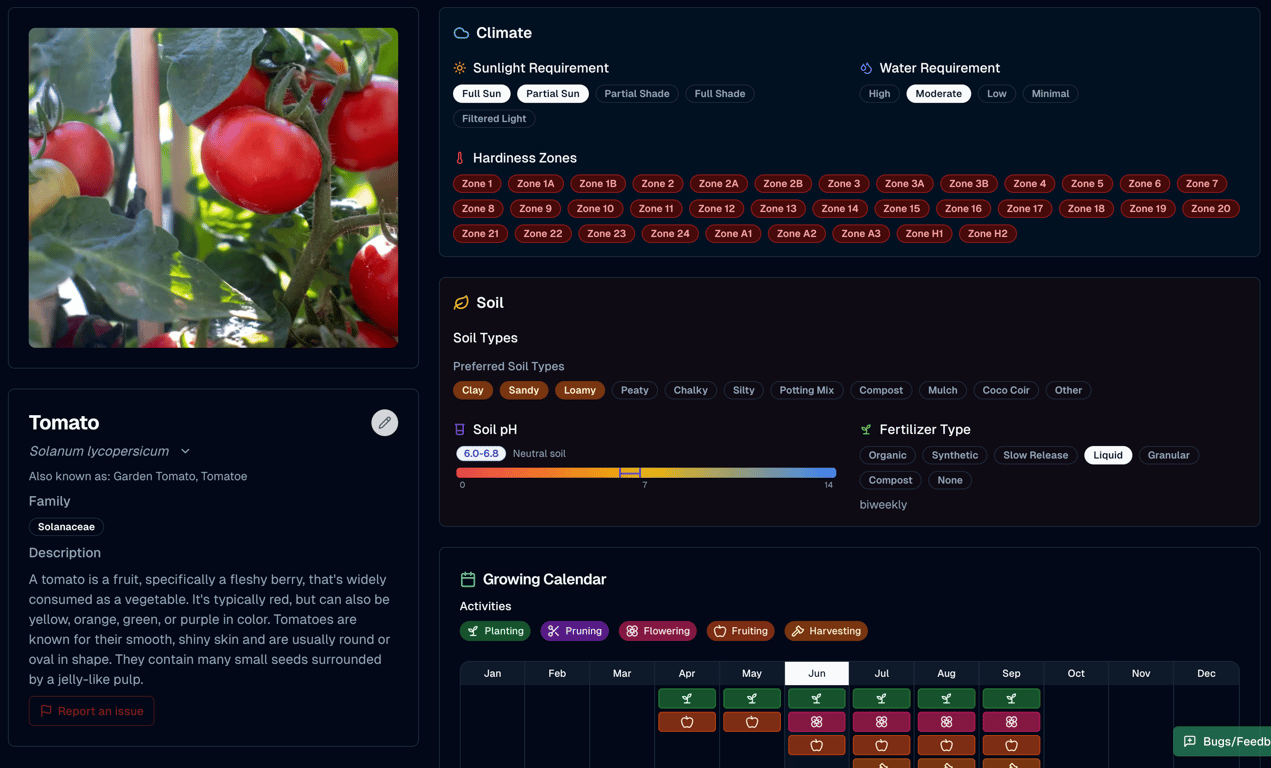This screenshot has width=1271, height=768.
Task: Select the Oct month header
Action: [1076, 673]
